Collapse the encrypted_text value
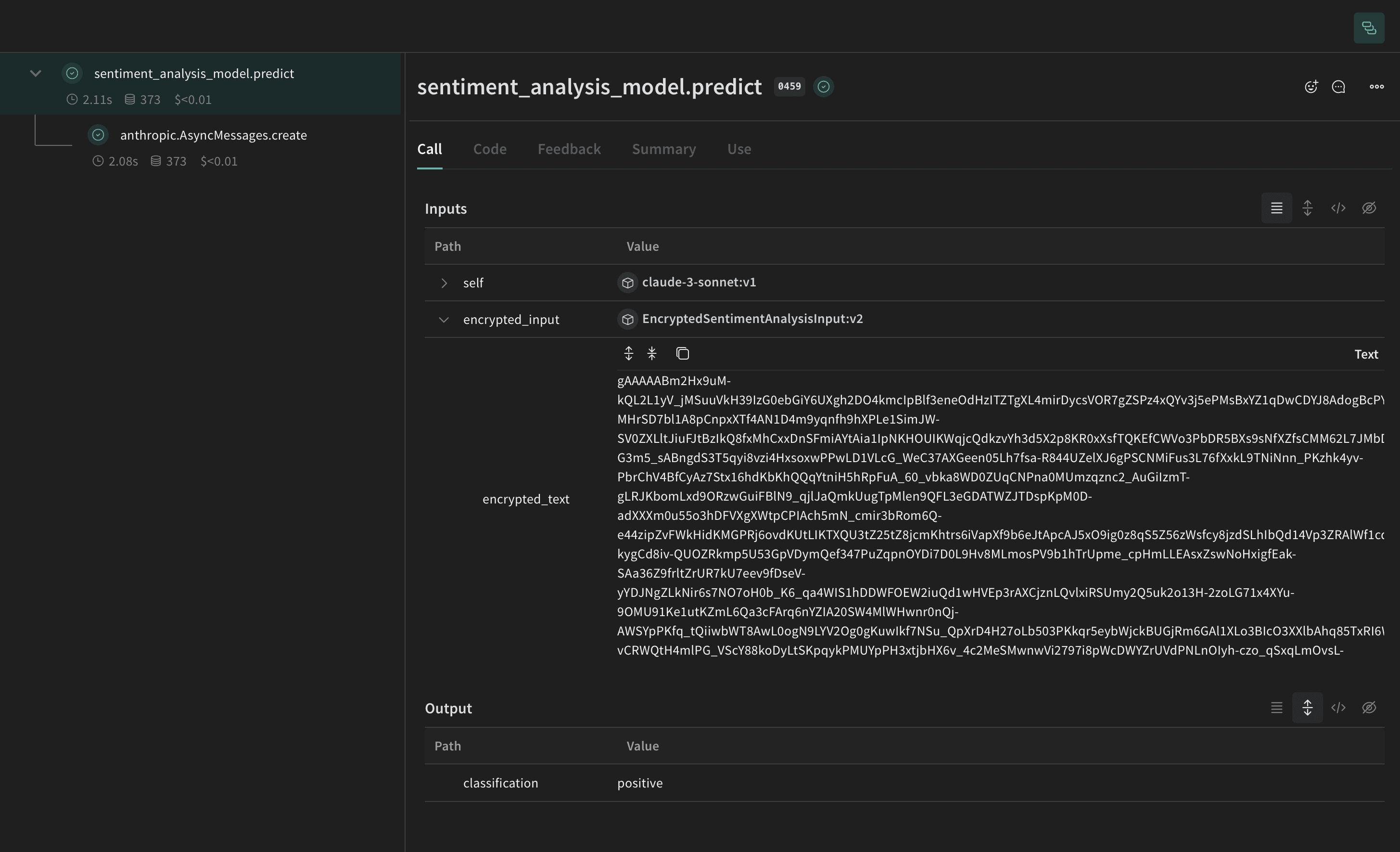 [x=652, y=353]
